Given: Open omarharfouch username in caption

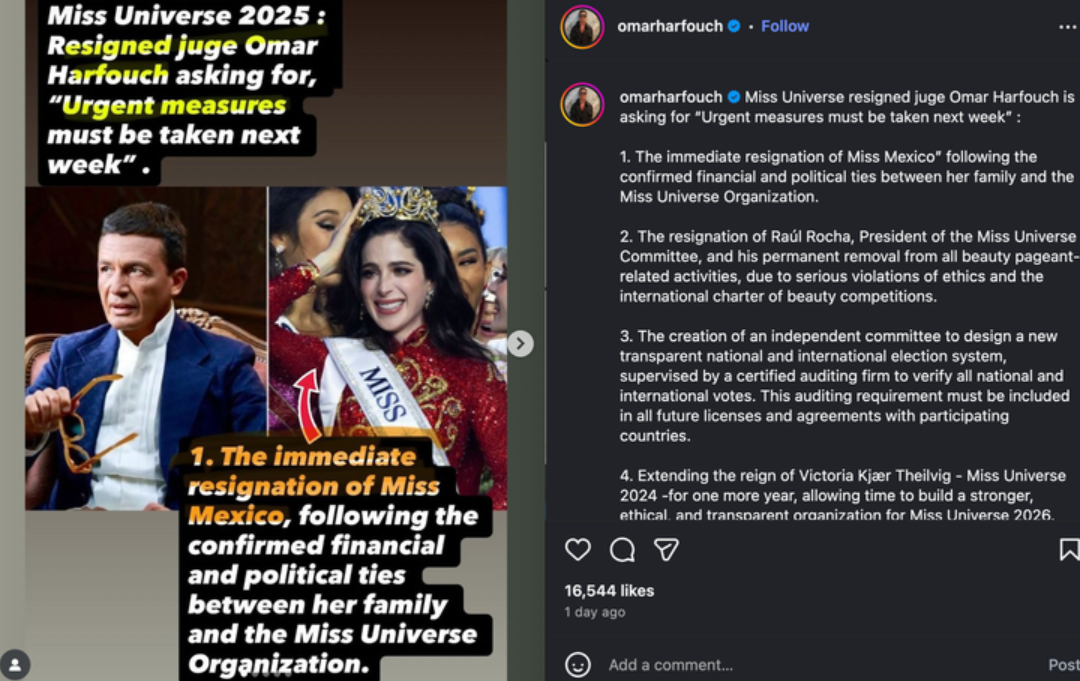Looking at the screenshot, I should click(670, 97).
